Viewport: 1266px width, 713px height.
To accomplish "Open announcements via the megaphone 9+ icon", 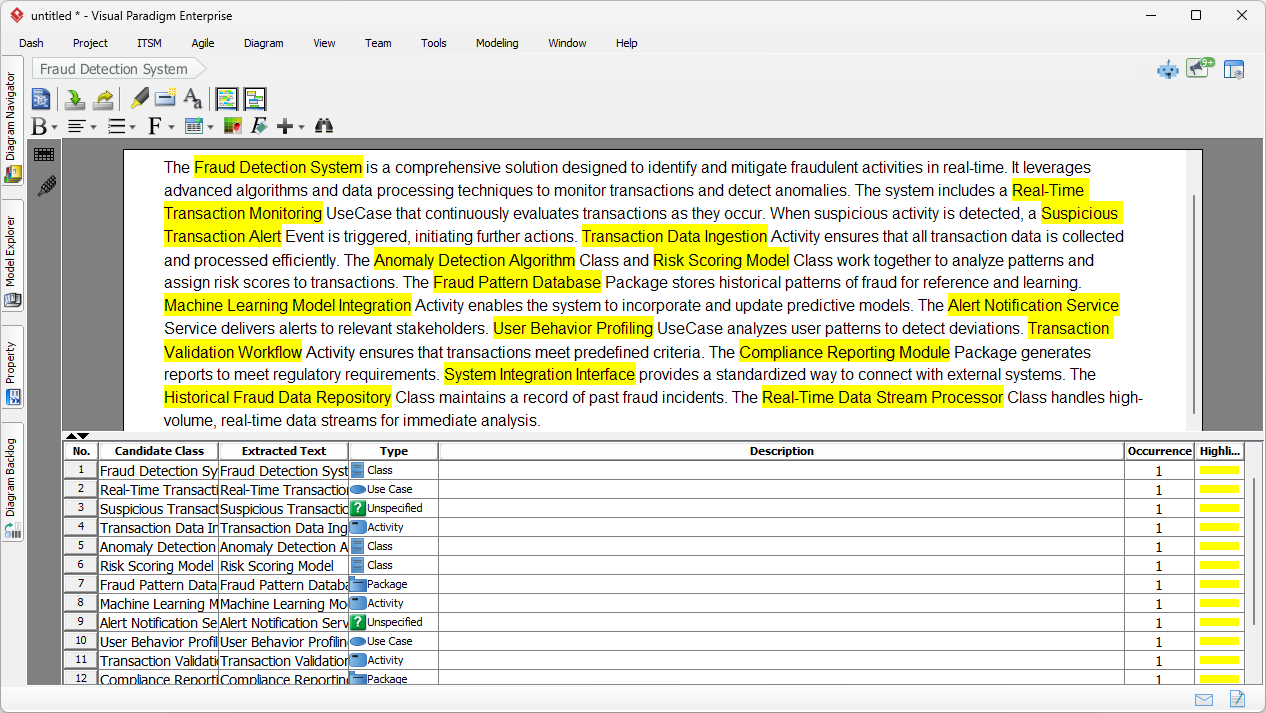I will 1197,68.
